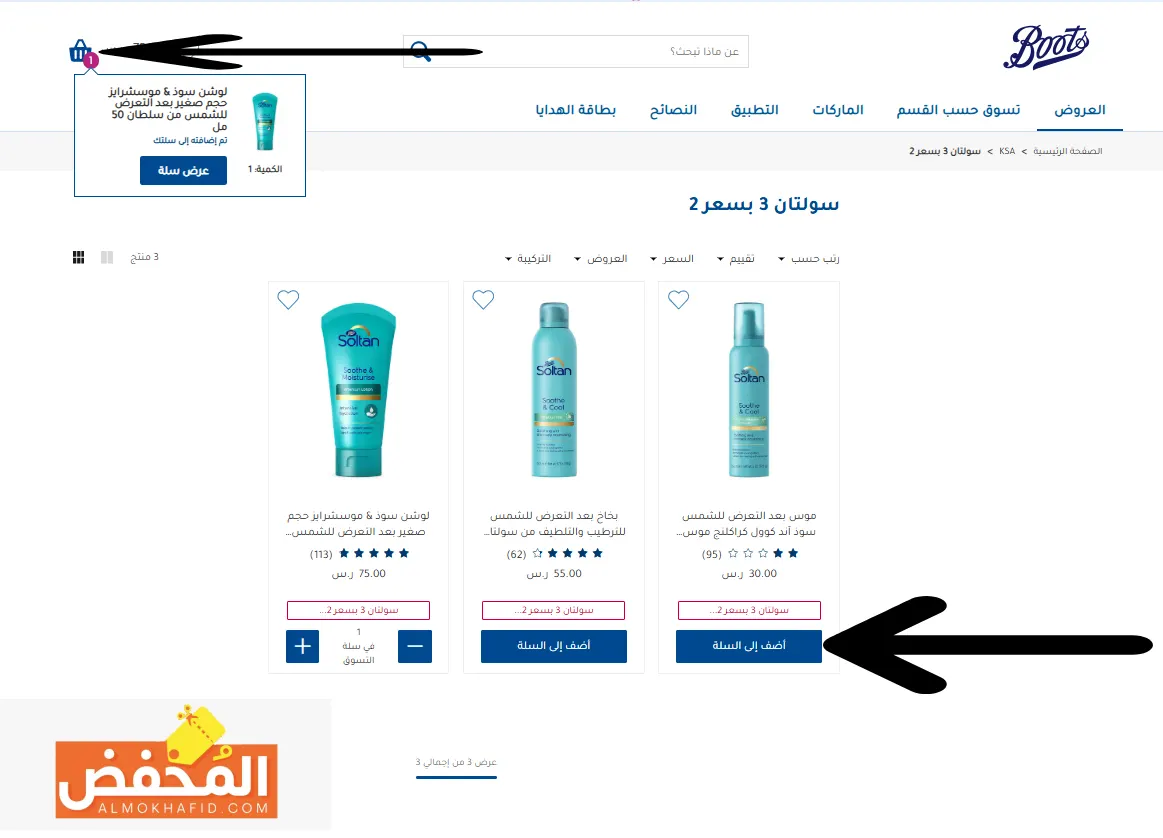The image size is (1163, 838).
Task: Favorite the Soltan spray with heart icon
Action: pos(483,300)
